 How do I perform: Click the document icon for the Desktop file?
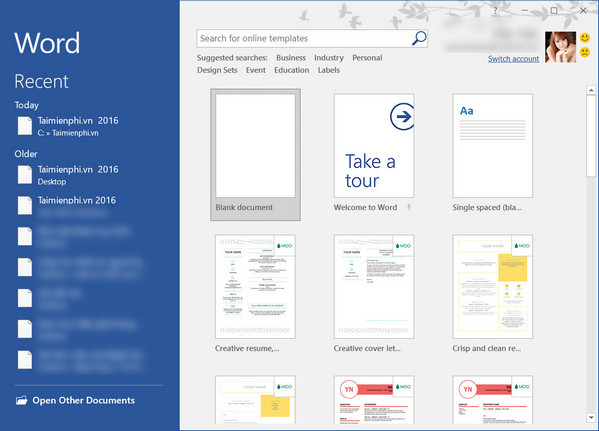pyautogui.click(x=25, y=175)
